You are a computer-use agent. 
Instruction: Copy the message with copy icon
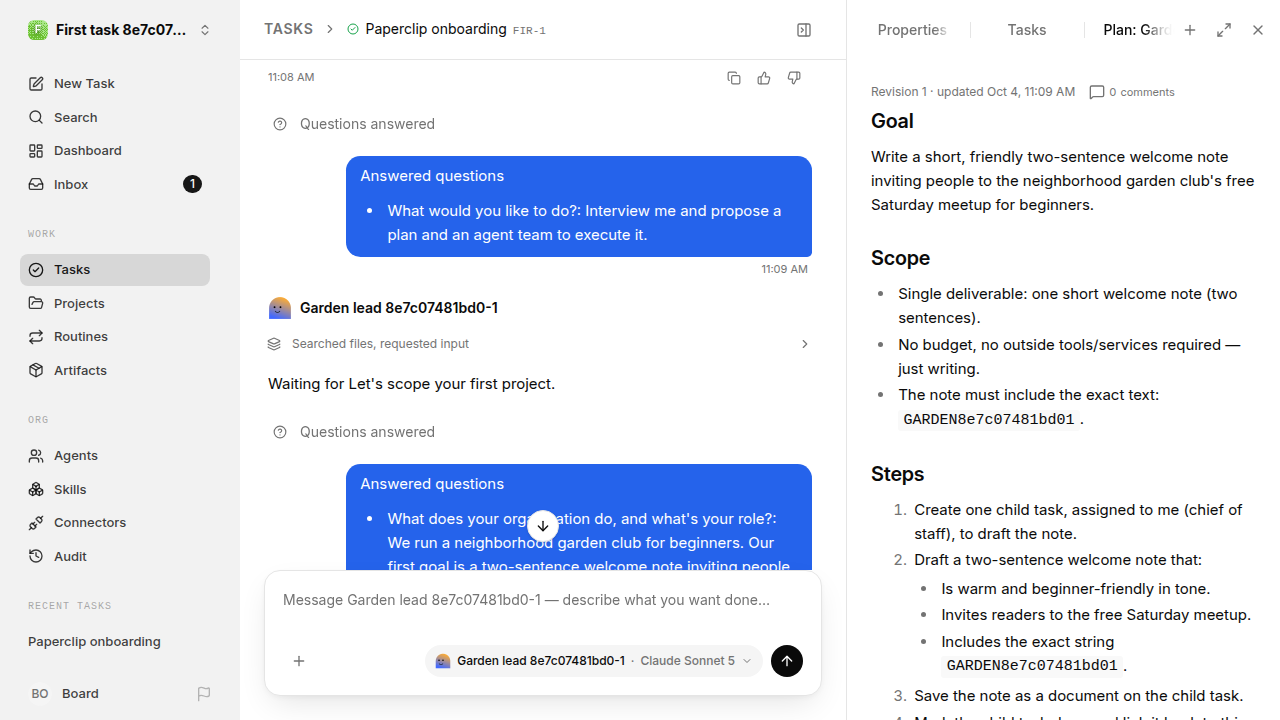coord(734,78)
